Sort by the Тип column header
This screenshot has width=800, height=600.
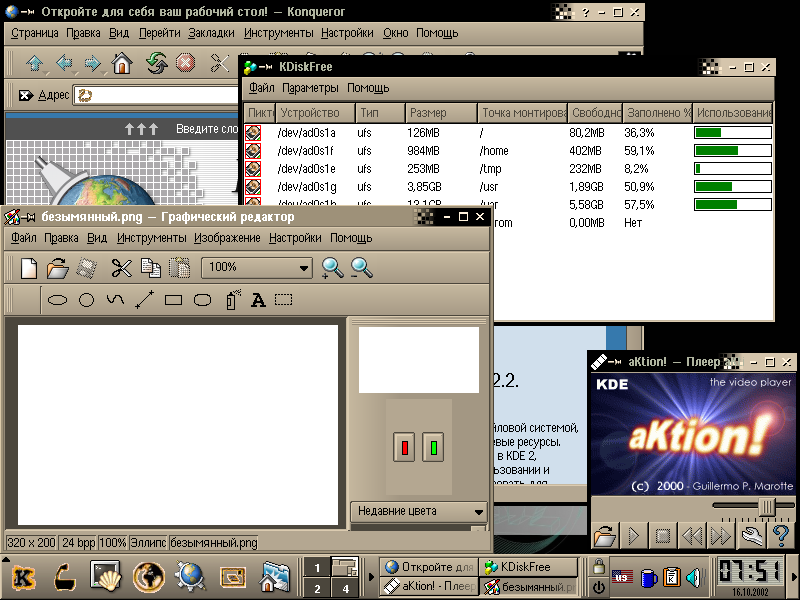tap(381, 113)
